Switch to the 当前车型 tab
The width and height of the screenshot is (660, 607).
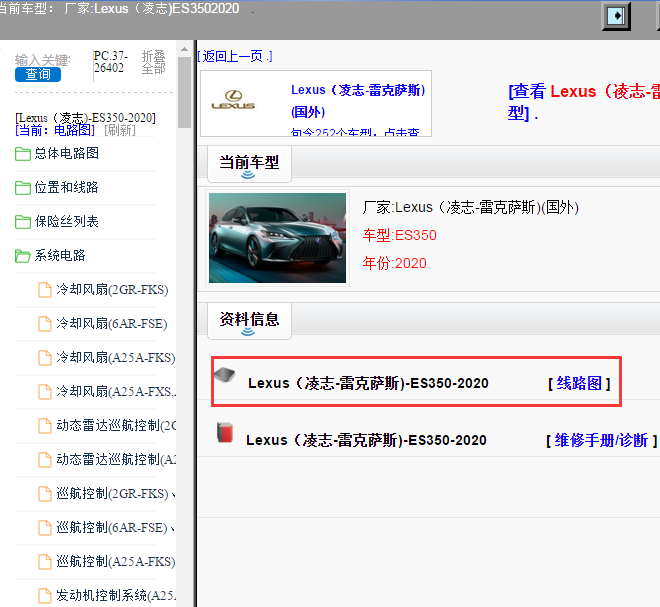tap(249, 164)
